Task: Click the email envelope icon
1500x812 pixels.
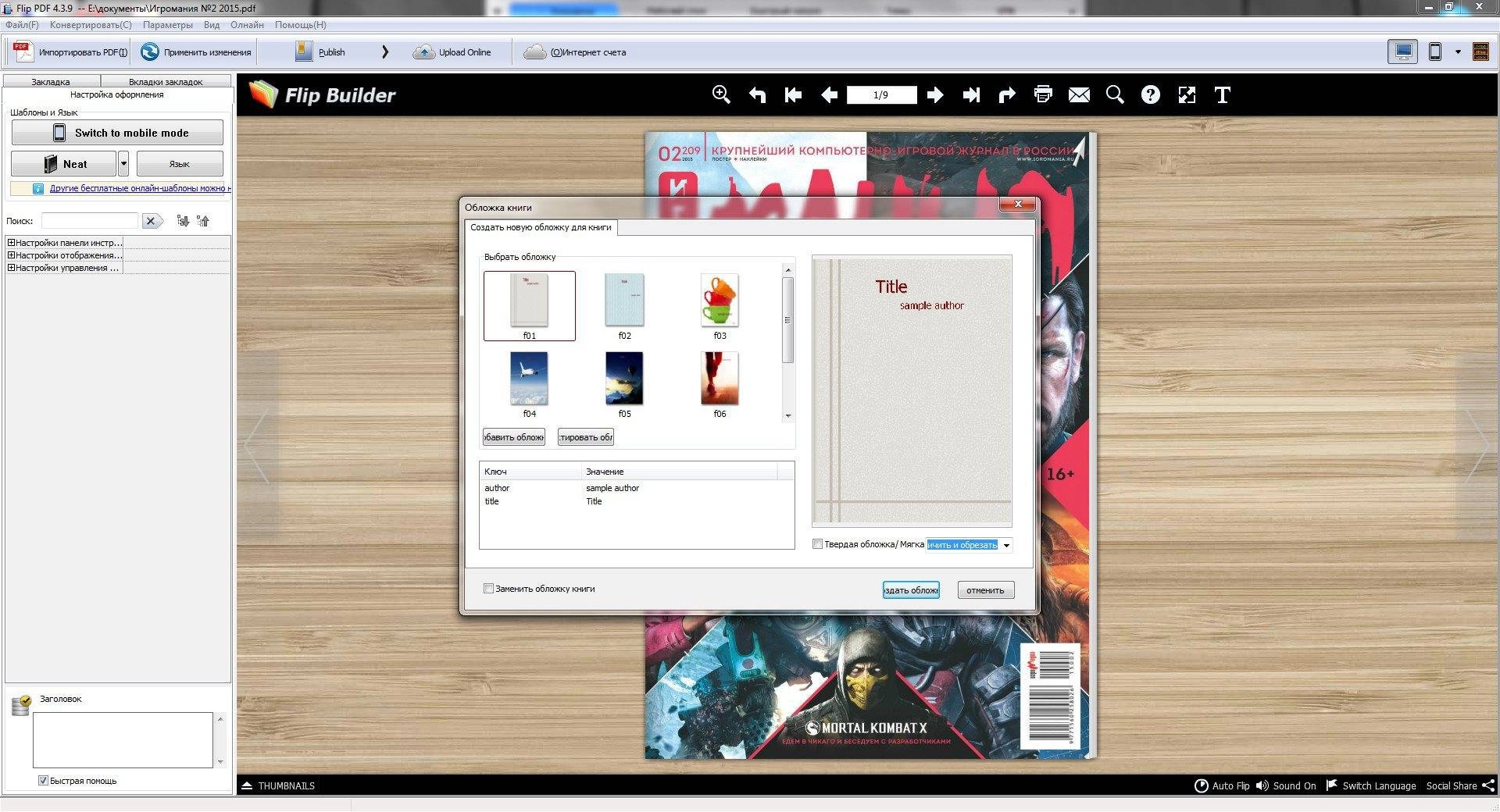Action: pyautogui.click(x=1079, y=95)
